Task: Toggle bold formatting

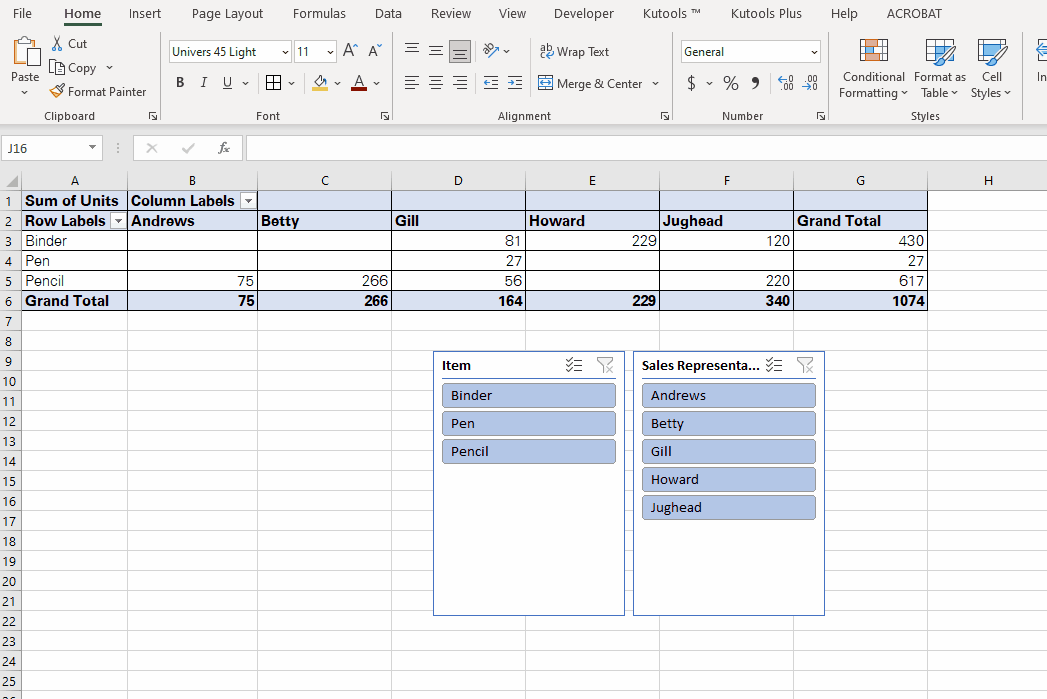Action: click(x=179, y=83)
